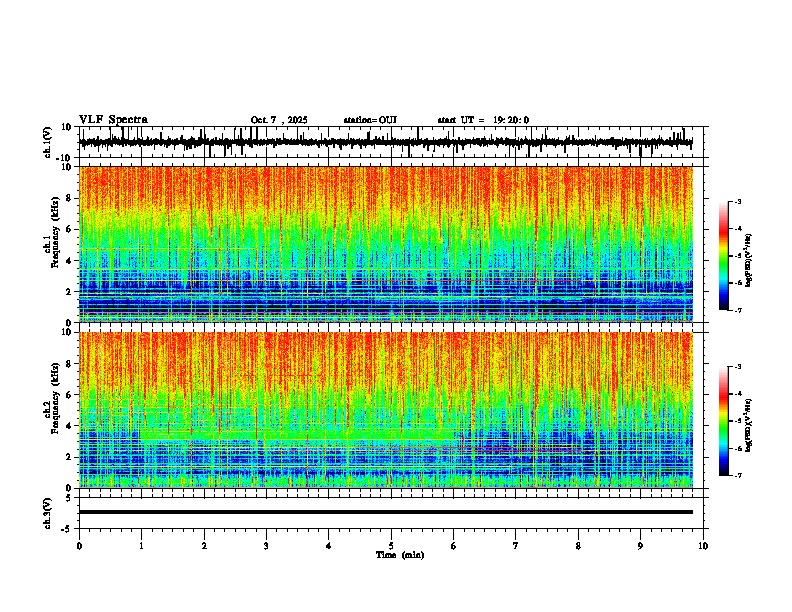The height and width of the screenshot is (612, 792).
Task: Click the ch.1 colorbar "-3" top value
Action: [738, 201]
